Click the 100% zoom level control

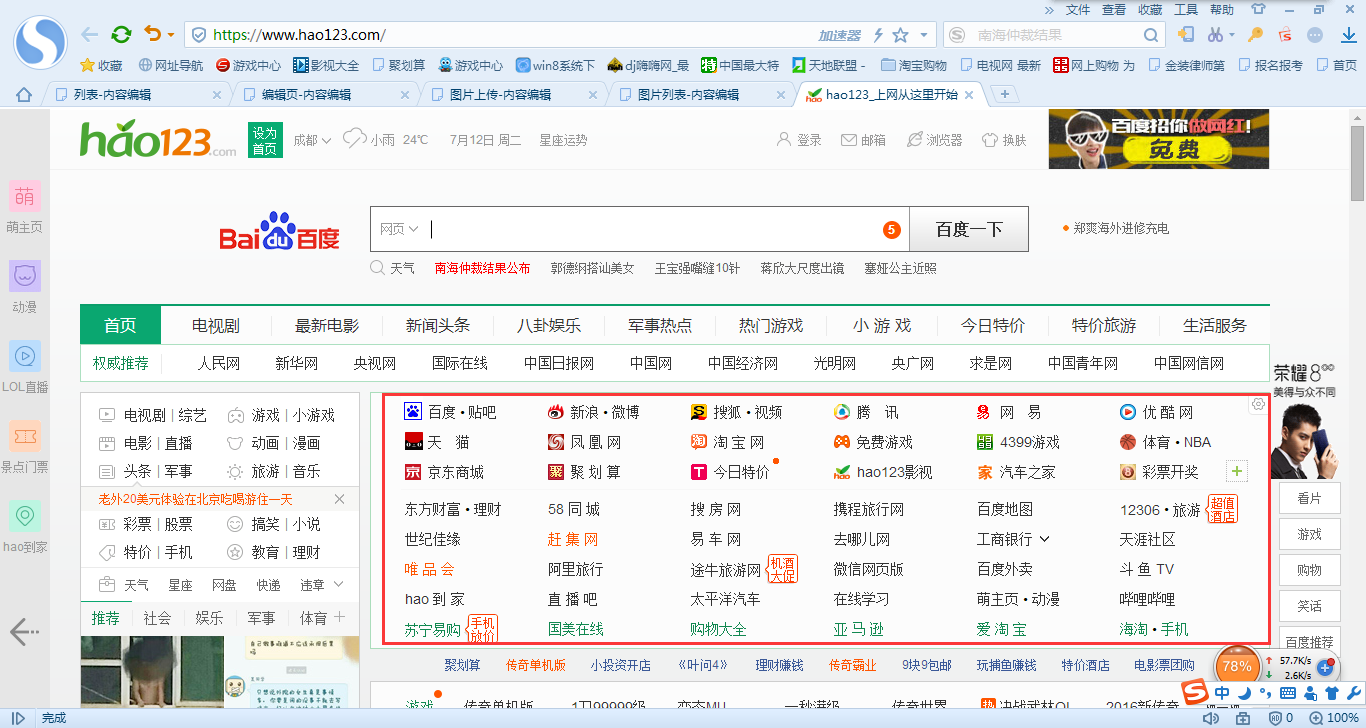click(1333, 718)
